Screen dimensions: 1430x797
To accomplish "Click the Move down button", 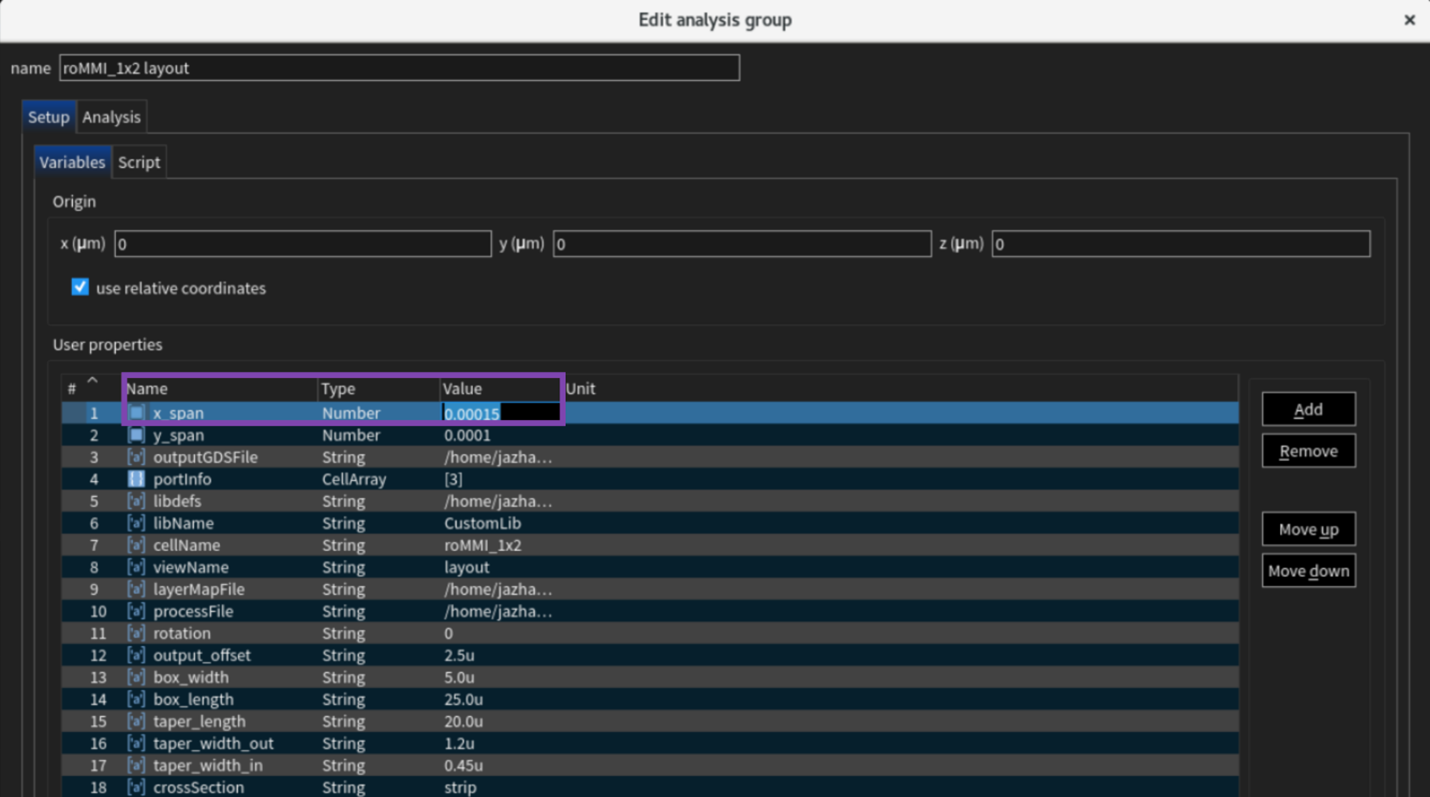I will (x=1308, y=571).
